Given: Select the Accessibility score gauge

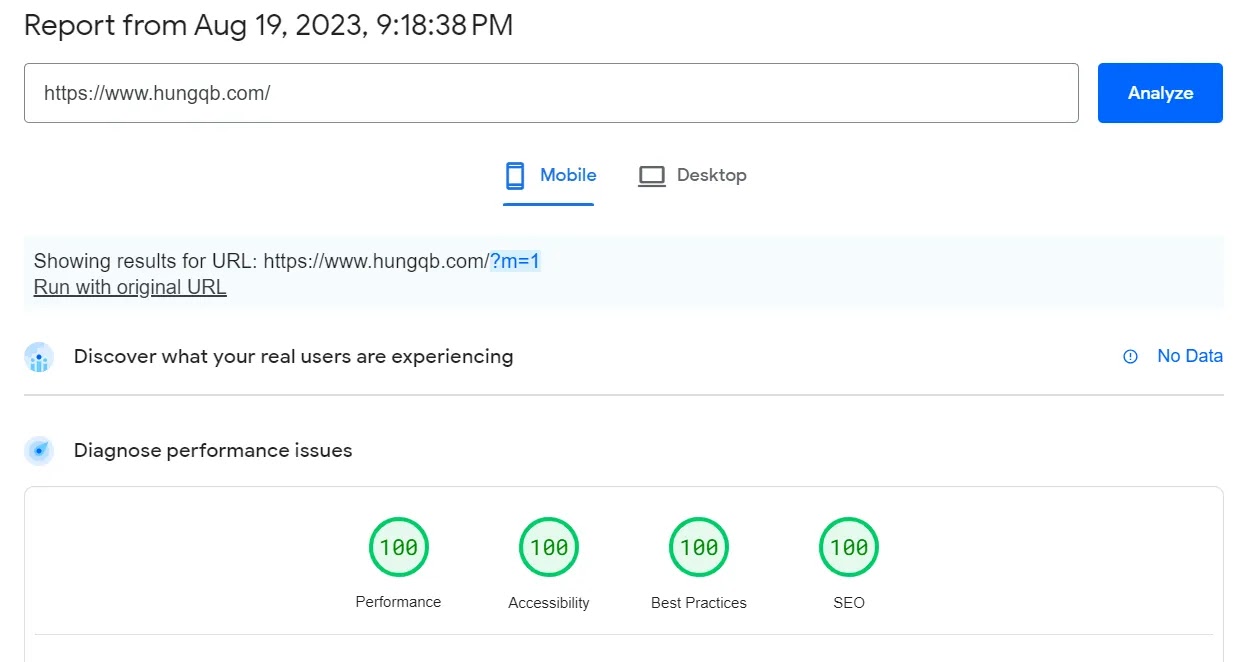Looking at the screenshot, I should (x=549, y=547).
